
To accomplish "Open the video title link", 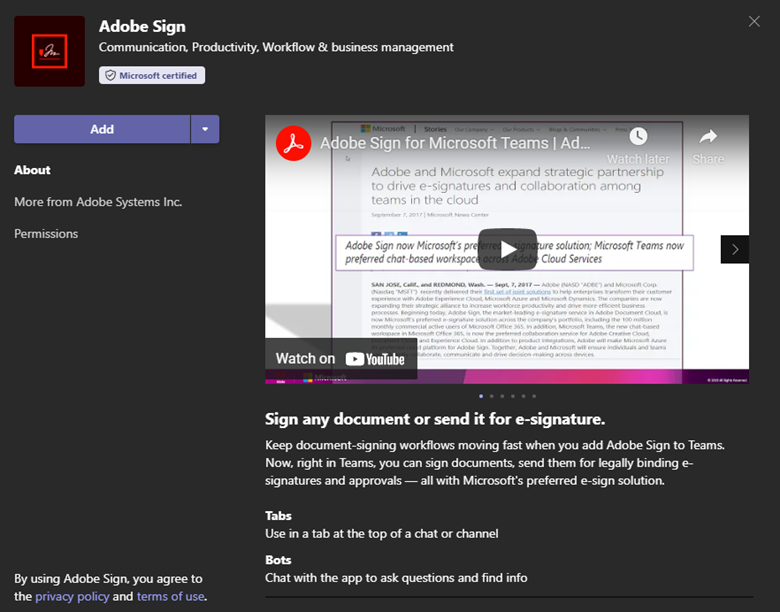I will (455, 143).
